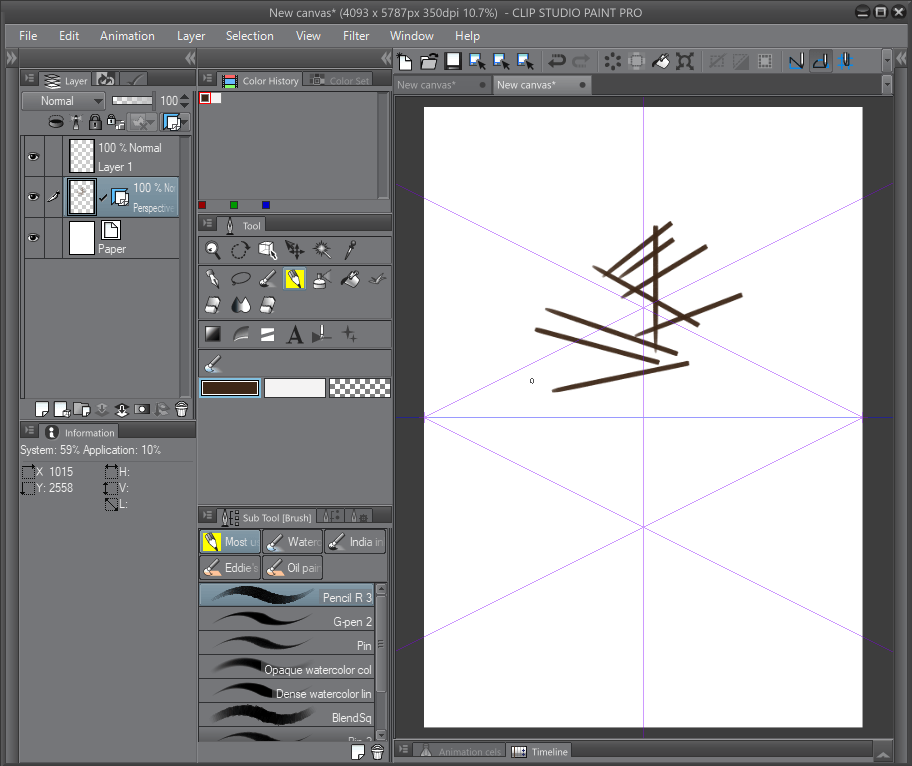Pick the Auto select magic wand tool
The width and height of the screenshot is (912, 766).
click(322, 250)
